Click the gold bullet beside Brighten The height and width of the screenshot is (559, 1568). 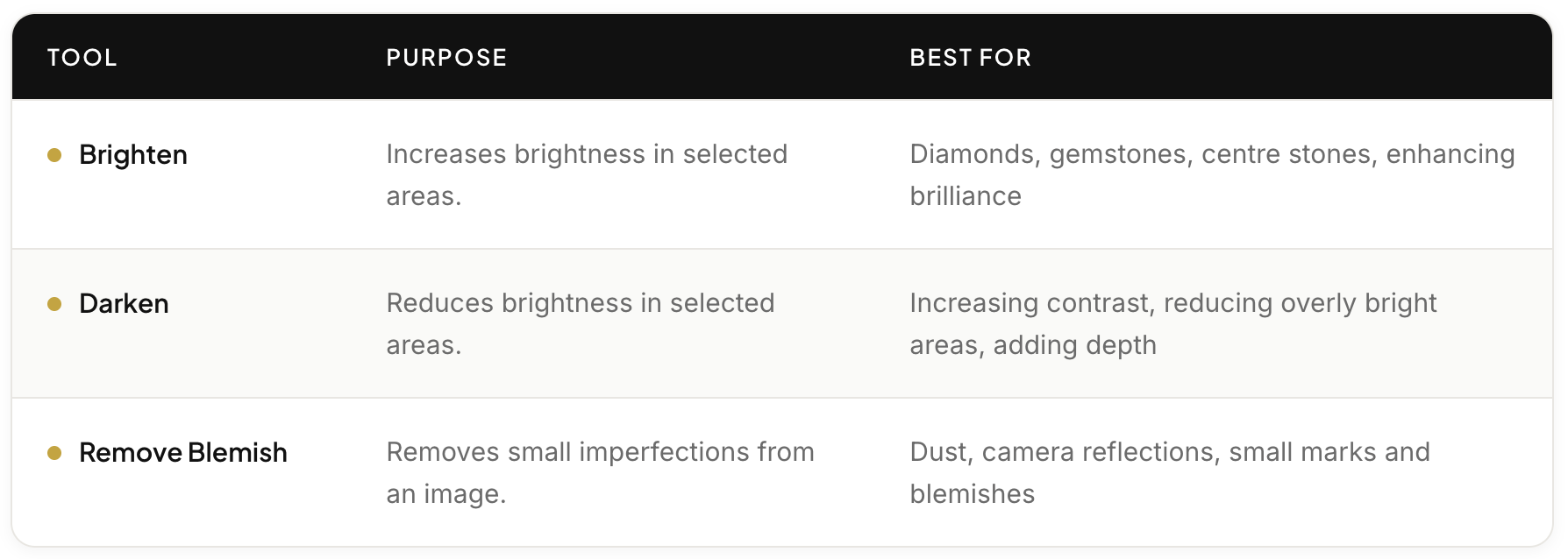pyautogui.click(x=54, y=155)
